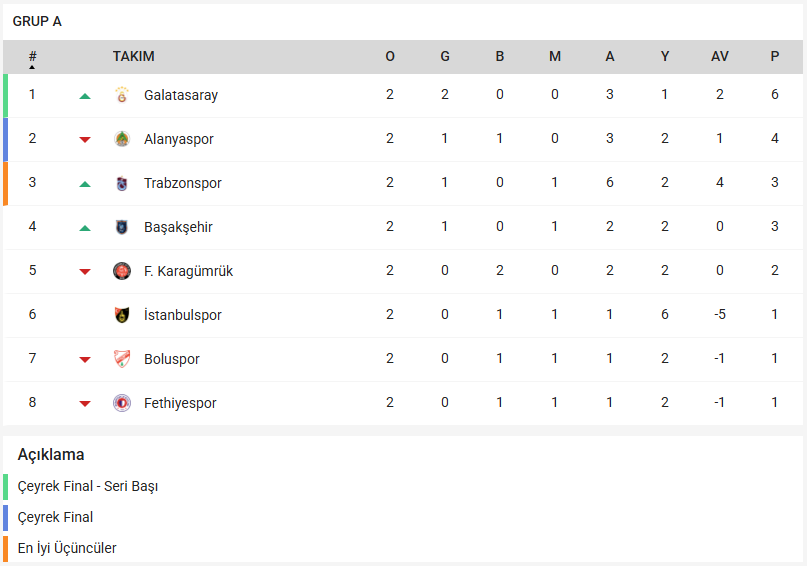Viewport: 807px width, 566px height.
Task: Sort standings by AV goal difference column
Action: click(x=720, y=57)
